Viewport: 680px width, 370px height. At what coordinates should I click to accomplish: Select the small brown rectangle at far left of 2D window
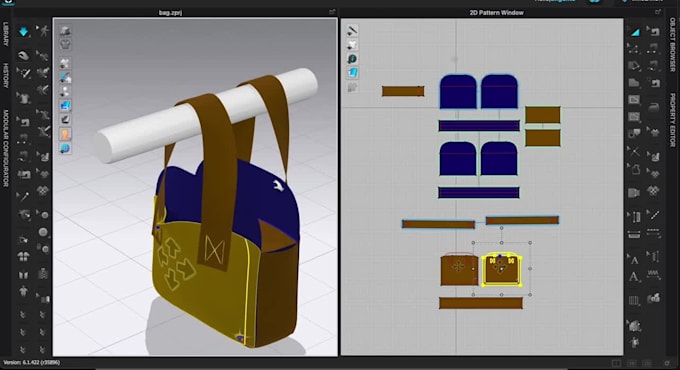click(x=403, y=91)
